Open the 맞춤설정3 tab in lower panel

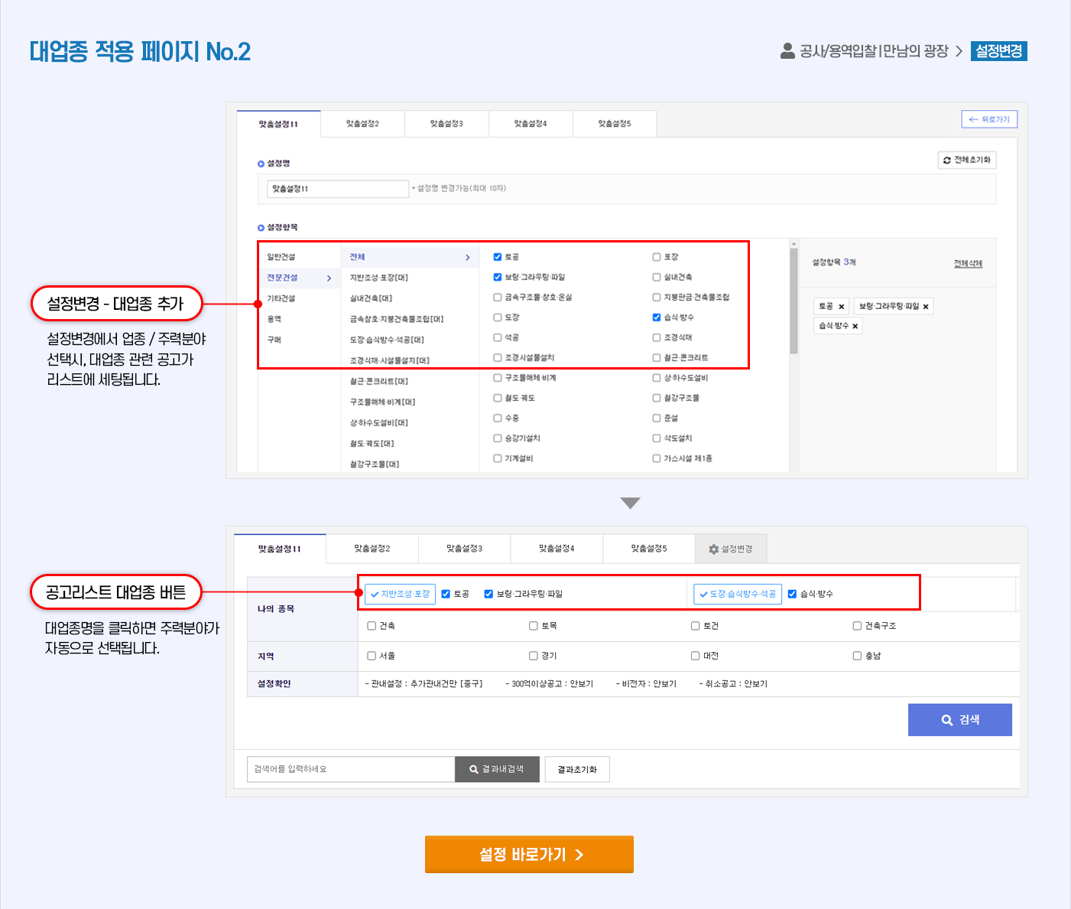464,548
